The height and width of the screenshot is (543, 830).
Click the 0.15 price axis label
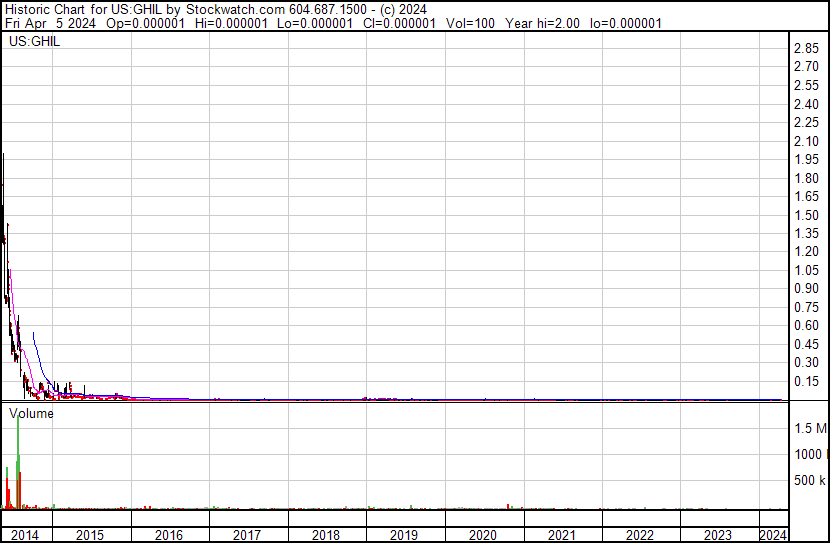point(806,382)
